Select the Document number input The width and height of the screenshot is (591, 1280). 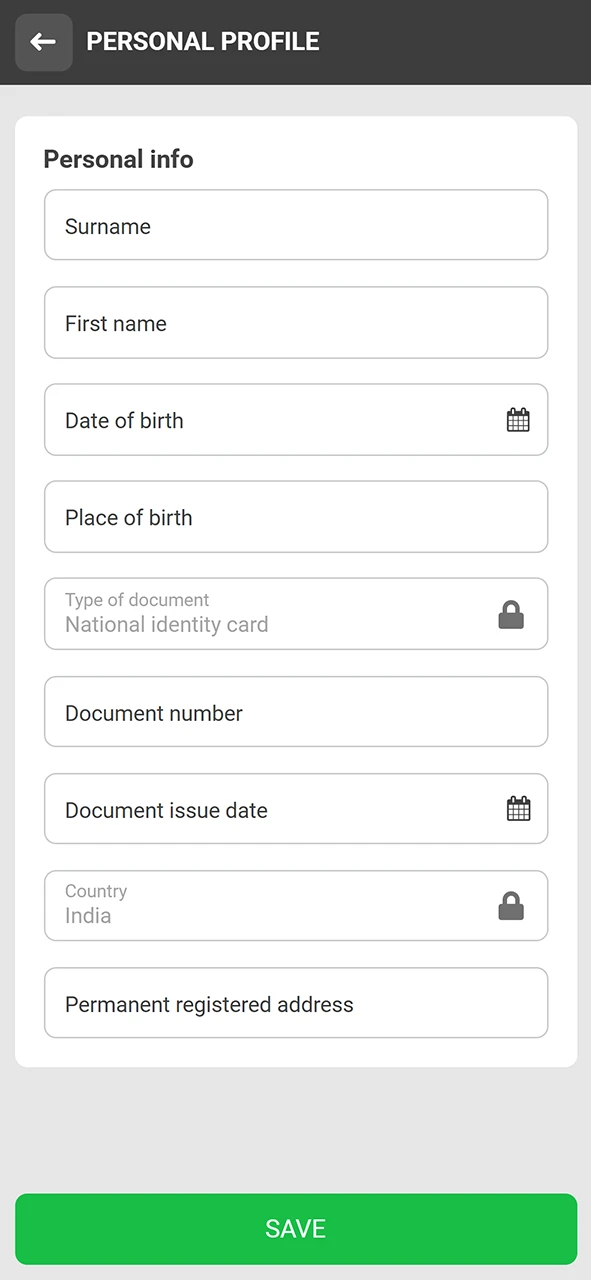click(296, 711)
